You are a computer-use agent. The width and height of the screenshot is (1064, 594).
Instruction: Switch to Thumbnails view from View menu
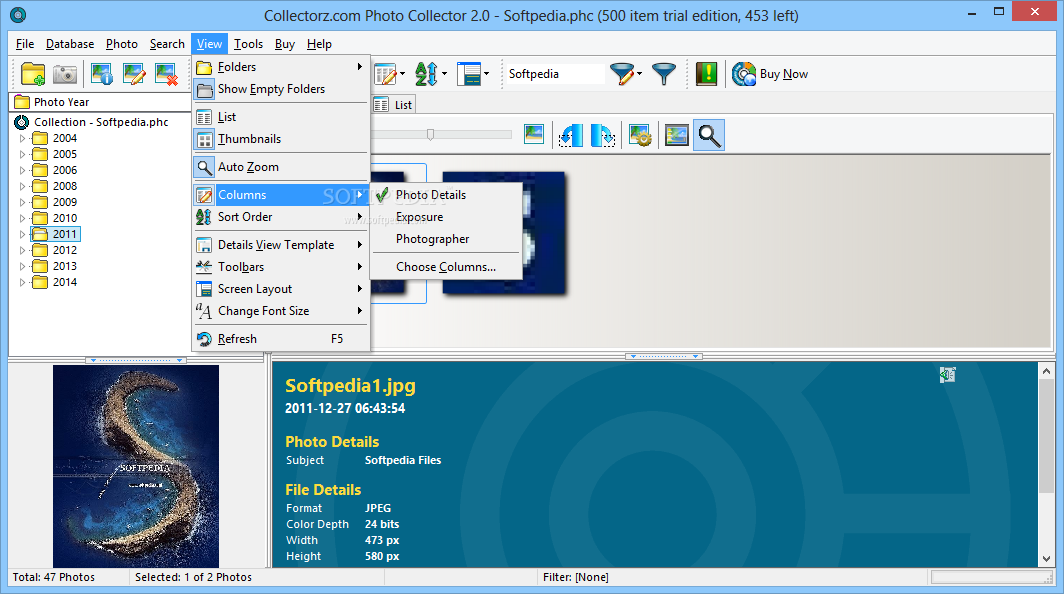(281, 138)
